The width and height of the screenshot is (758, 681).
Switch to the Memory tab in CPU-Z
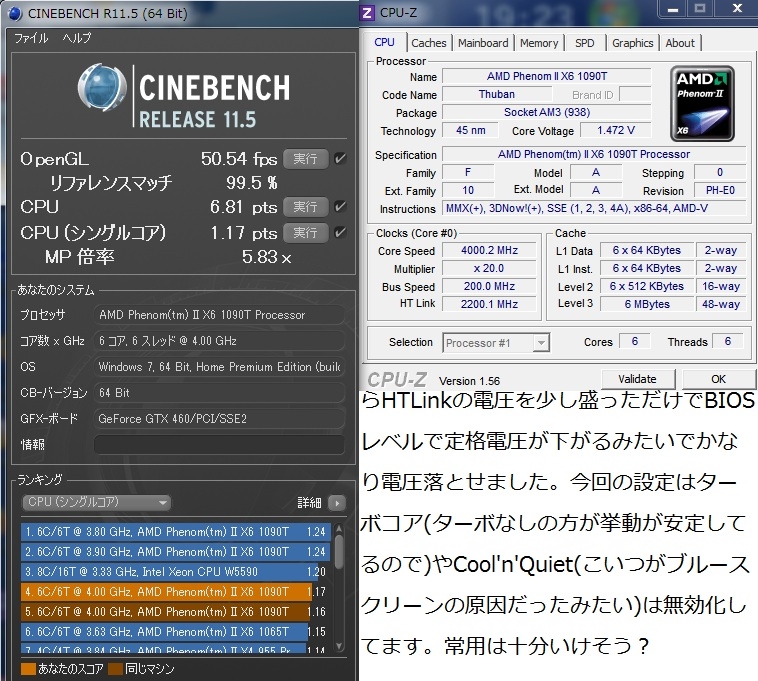pos(539,43)
